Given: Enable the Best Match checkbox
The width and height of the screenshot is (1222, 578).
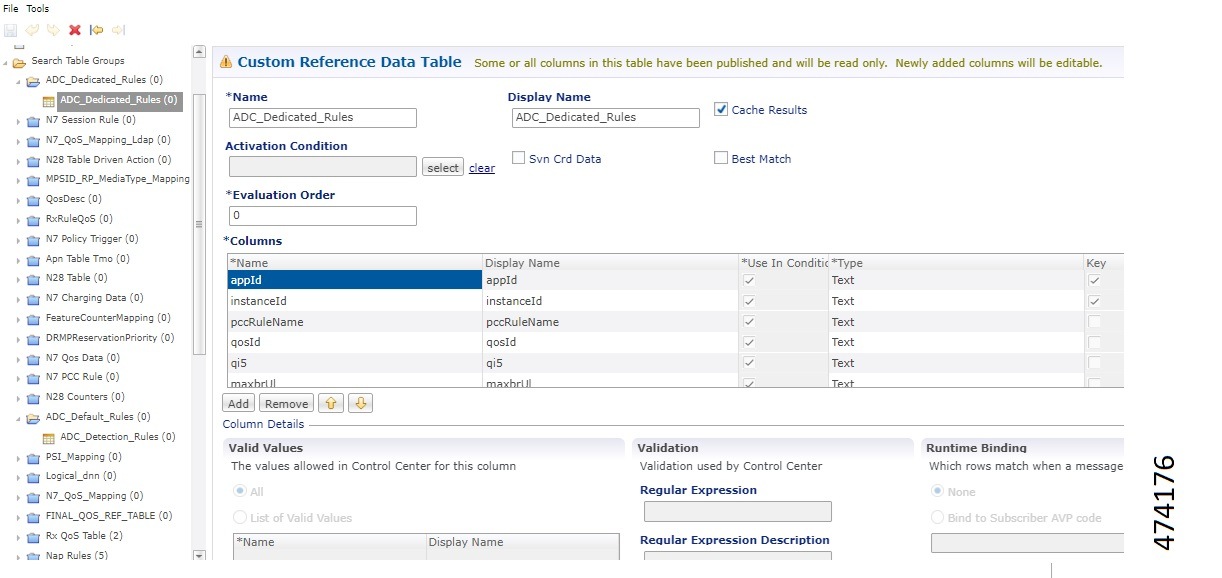Looking at the screenshot, I should [x=721, y=158].
